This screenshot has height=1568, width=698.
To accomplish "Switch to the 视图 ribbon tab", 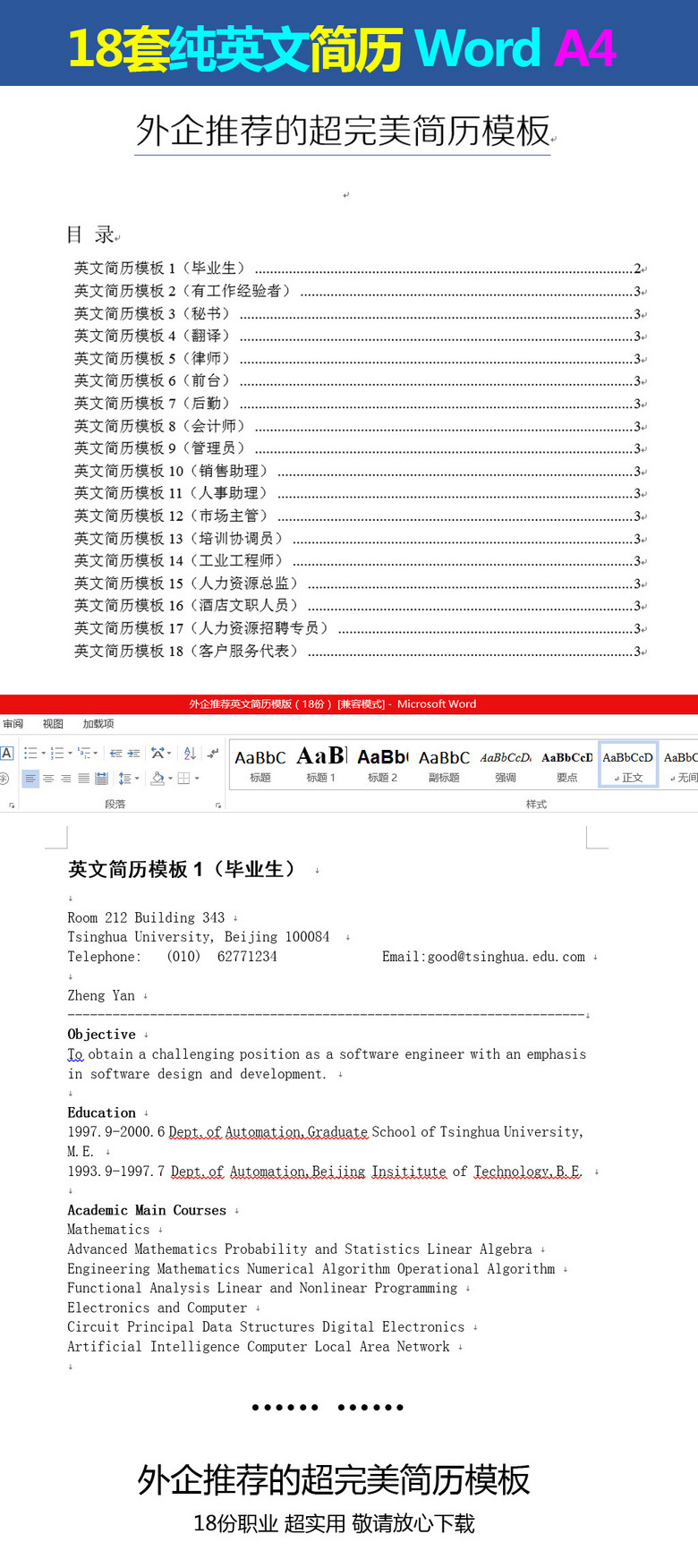I will pos(53,724).
